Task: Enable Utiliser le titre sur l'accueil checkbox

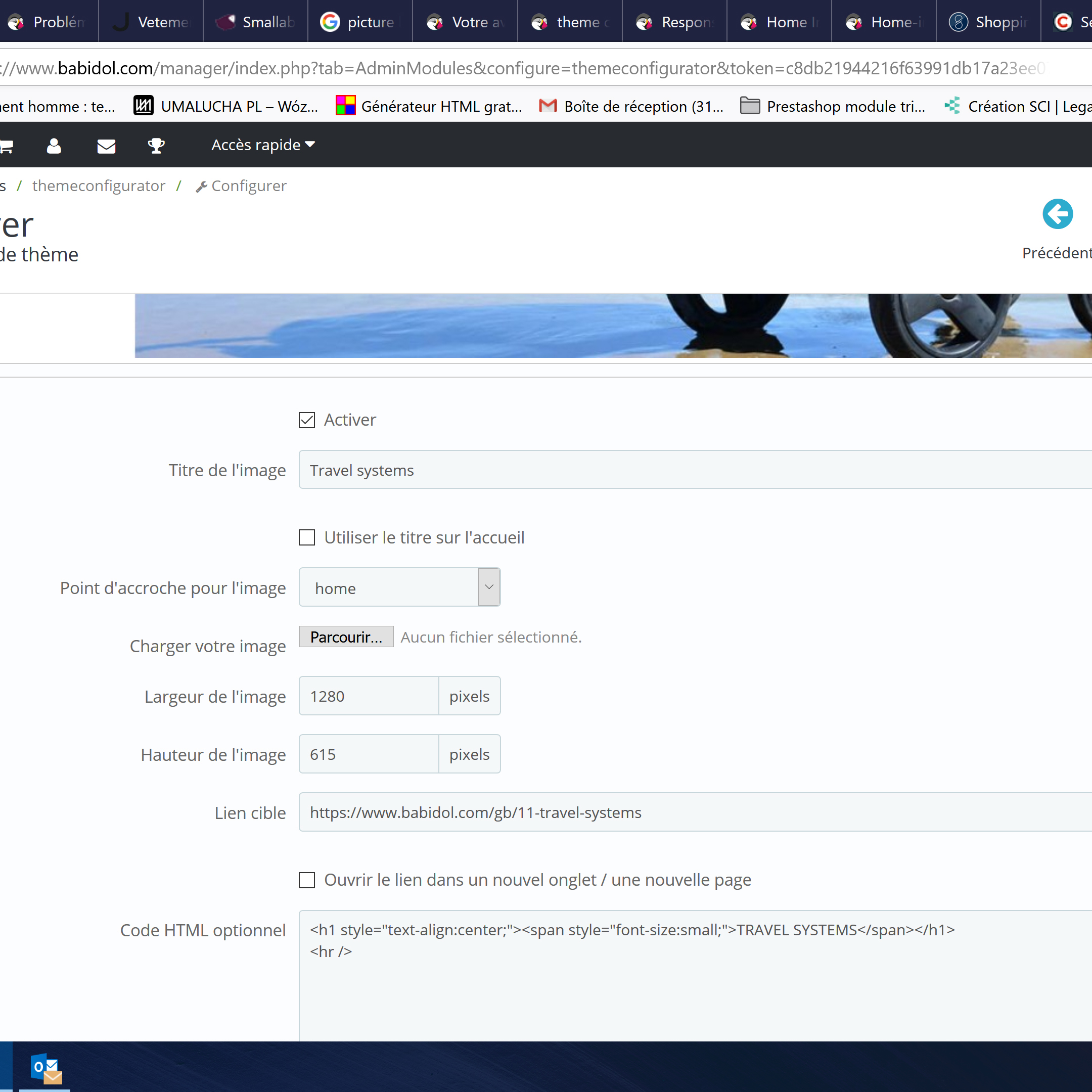Action: pyautogui.click(x=307, y=537)
